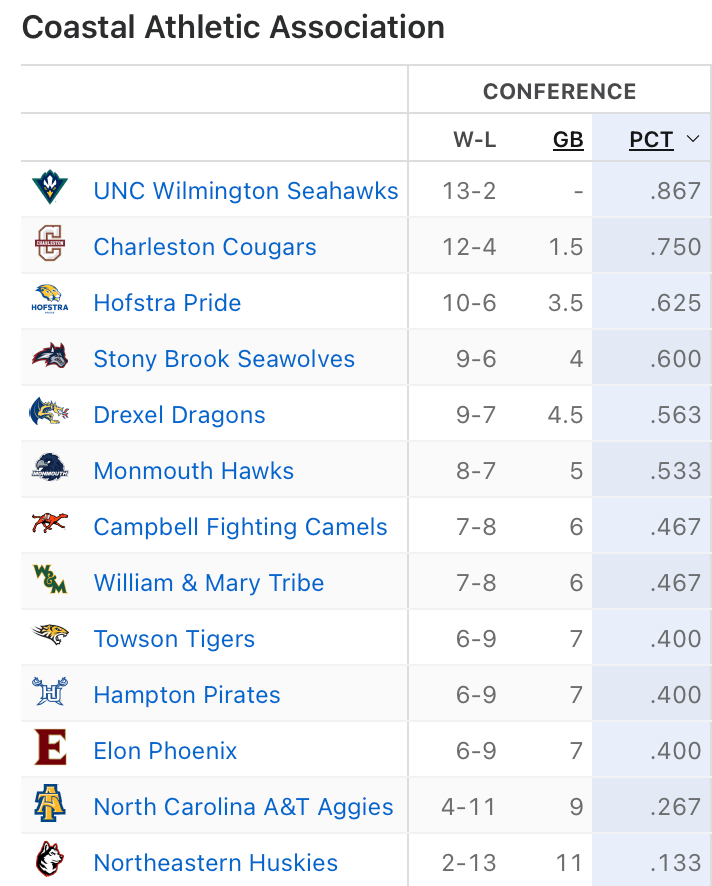Click the North Carolina A&T Aggies logo

point(49,806)
